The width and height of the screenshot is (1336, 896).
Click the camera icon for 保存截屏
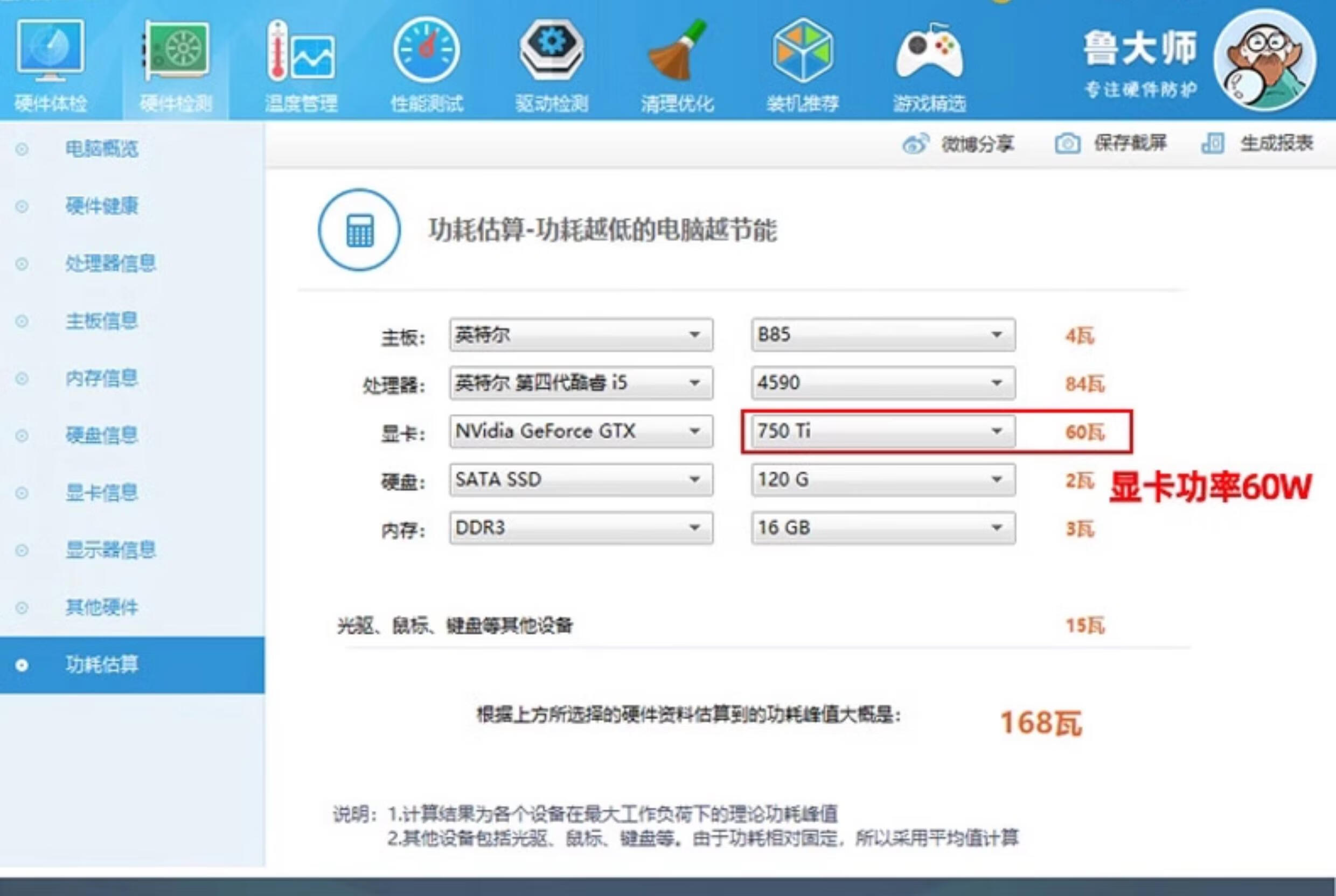(1067, 143)
